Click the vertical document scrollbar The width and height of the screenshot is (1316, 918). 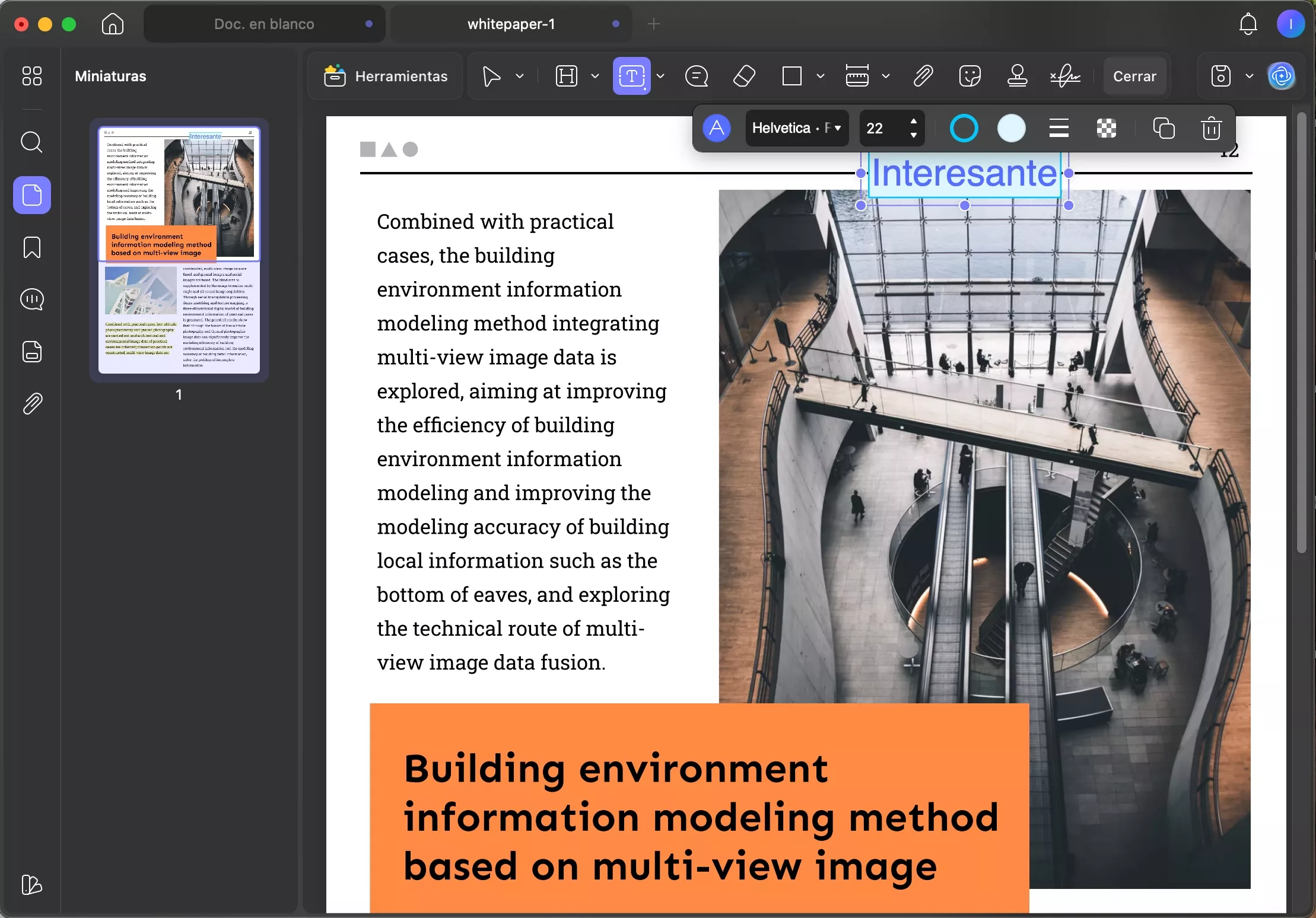pos(1302,332)
